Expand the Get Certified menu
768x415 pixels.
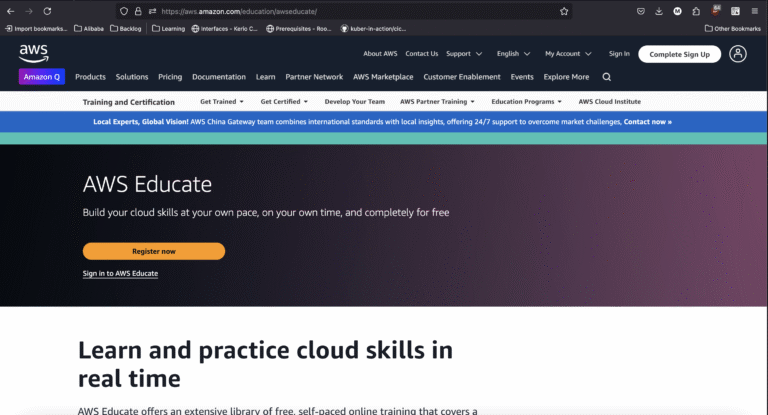(x=284, y=101)
